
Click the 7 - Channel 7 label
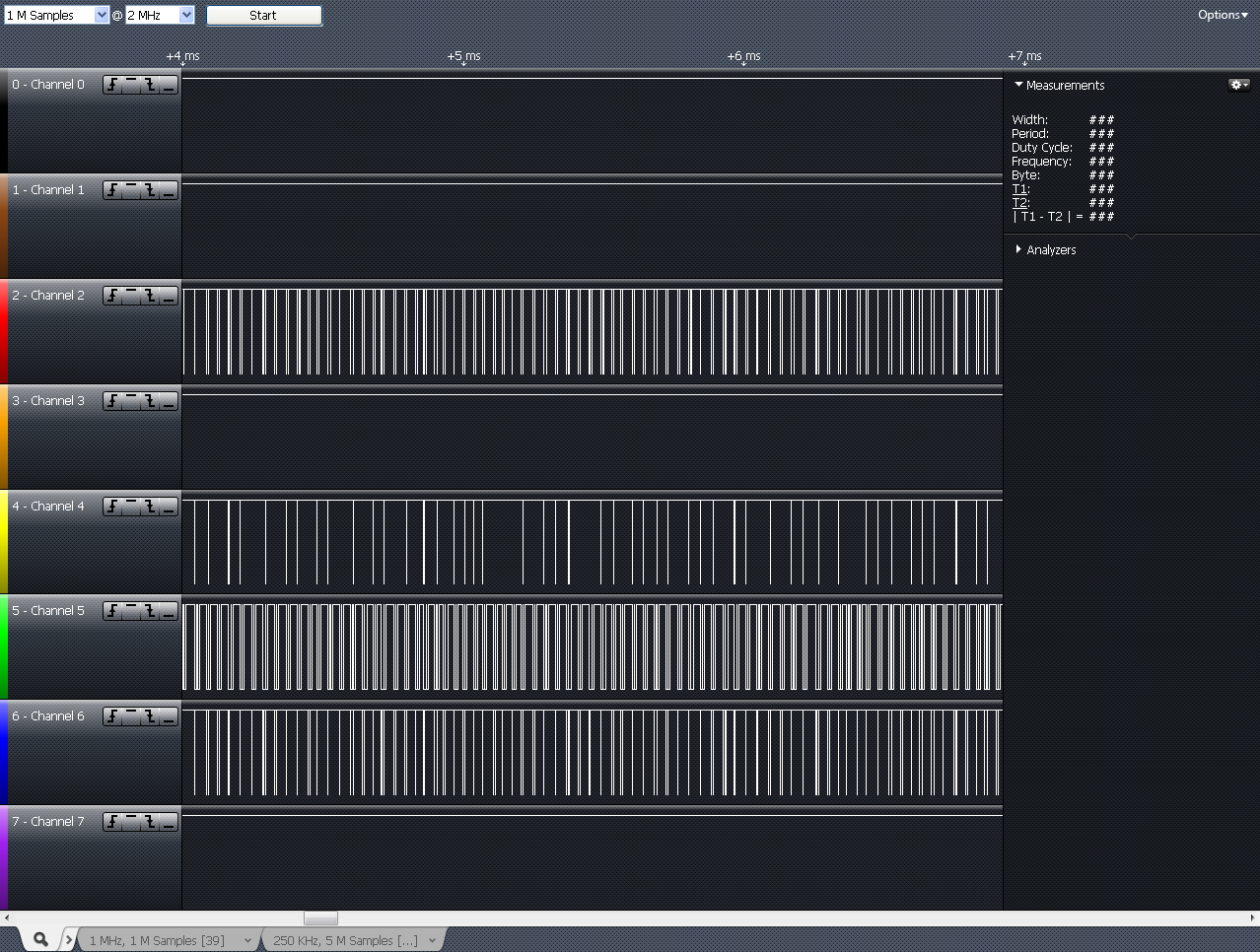click(48, 822)
